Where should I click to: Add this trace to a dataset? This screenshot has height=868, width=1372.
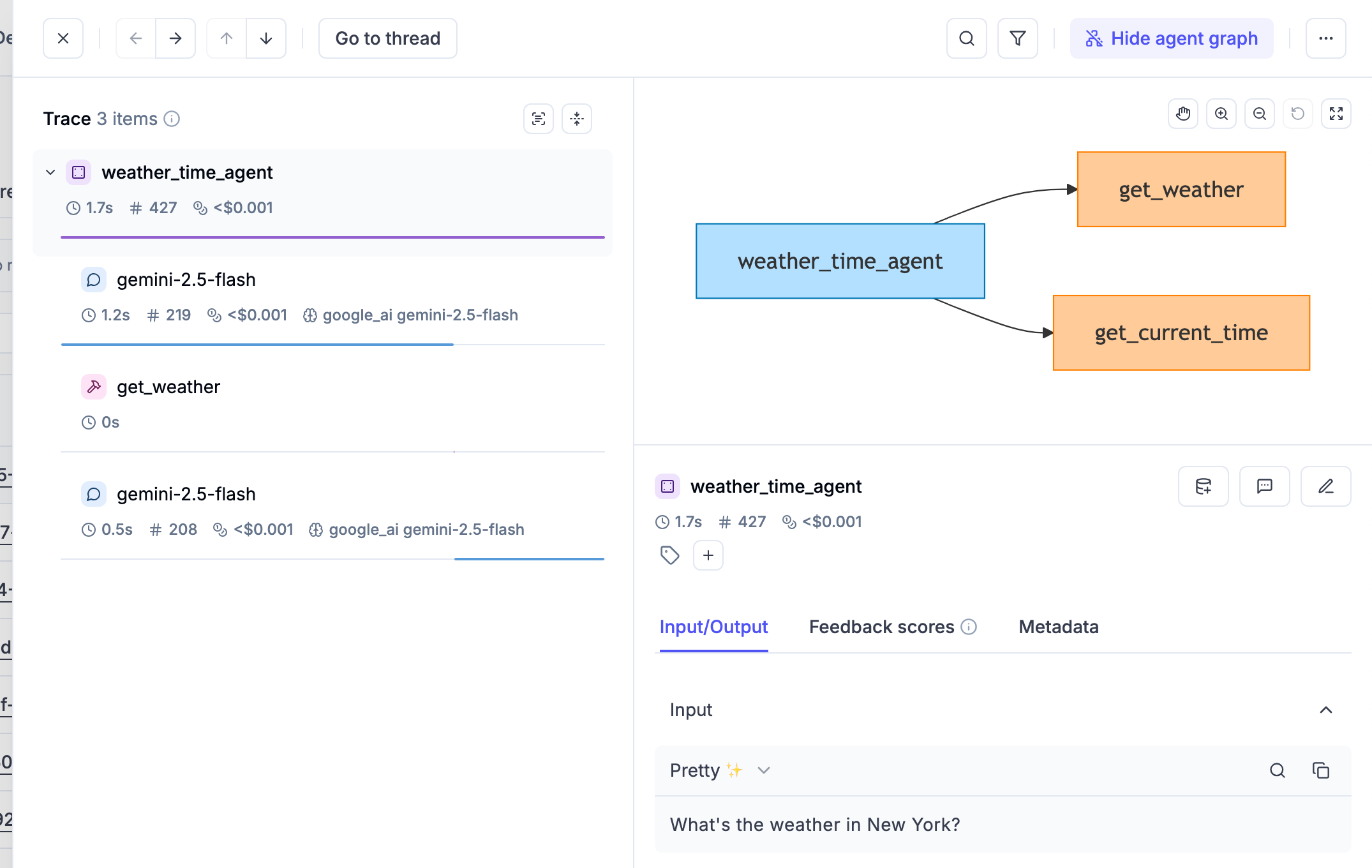(1203, 486)
